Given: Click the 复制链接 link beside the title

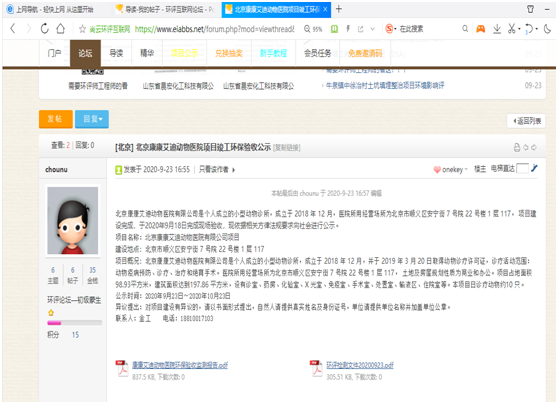Looking at the screenshot, I should [x=287, y=147].
